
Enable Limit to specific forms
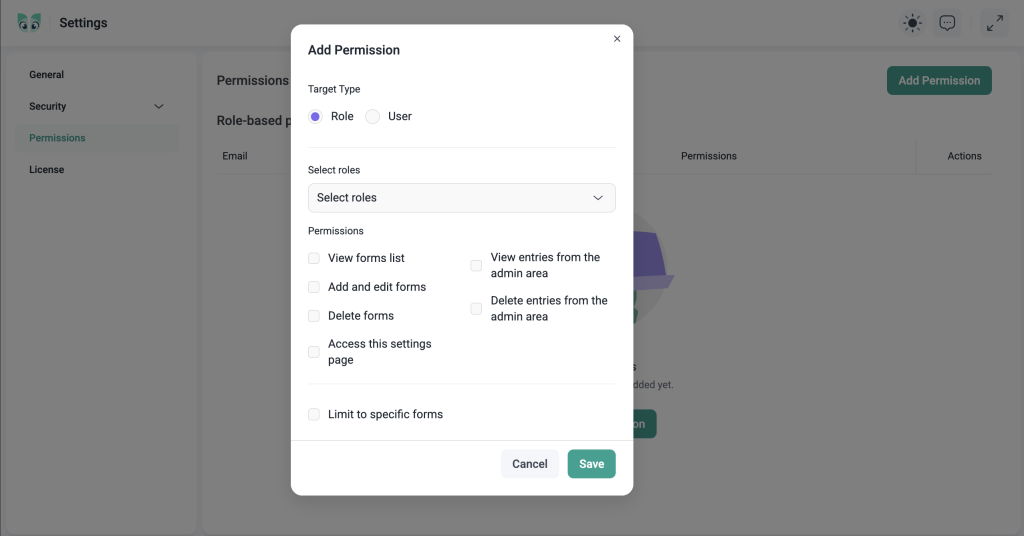tap(314, 414)
